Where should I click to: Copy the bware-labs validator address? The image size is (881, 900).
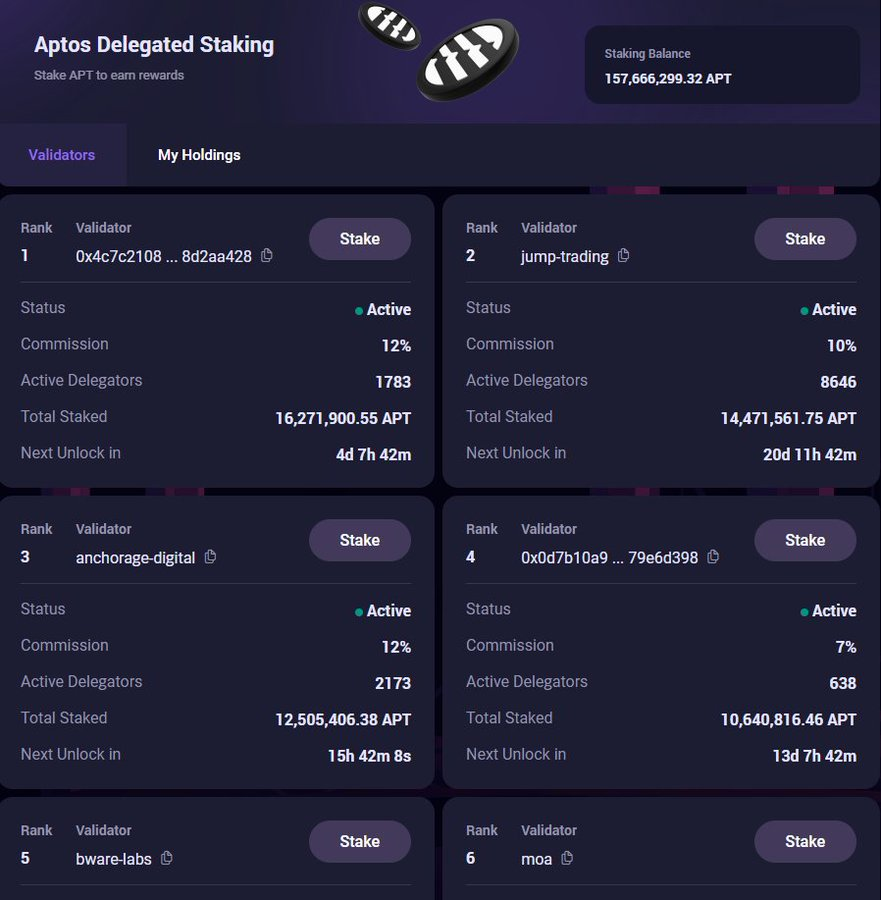coord(167,858)
